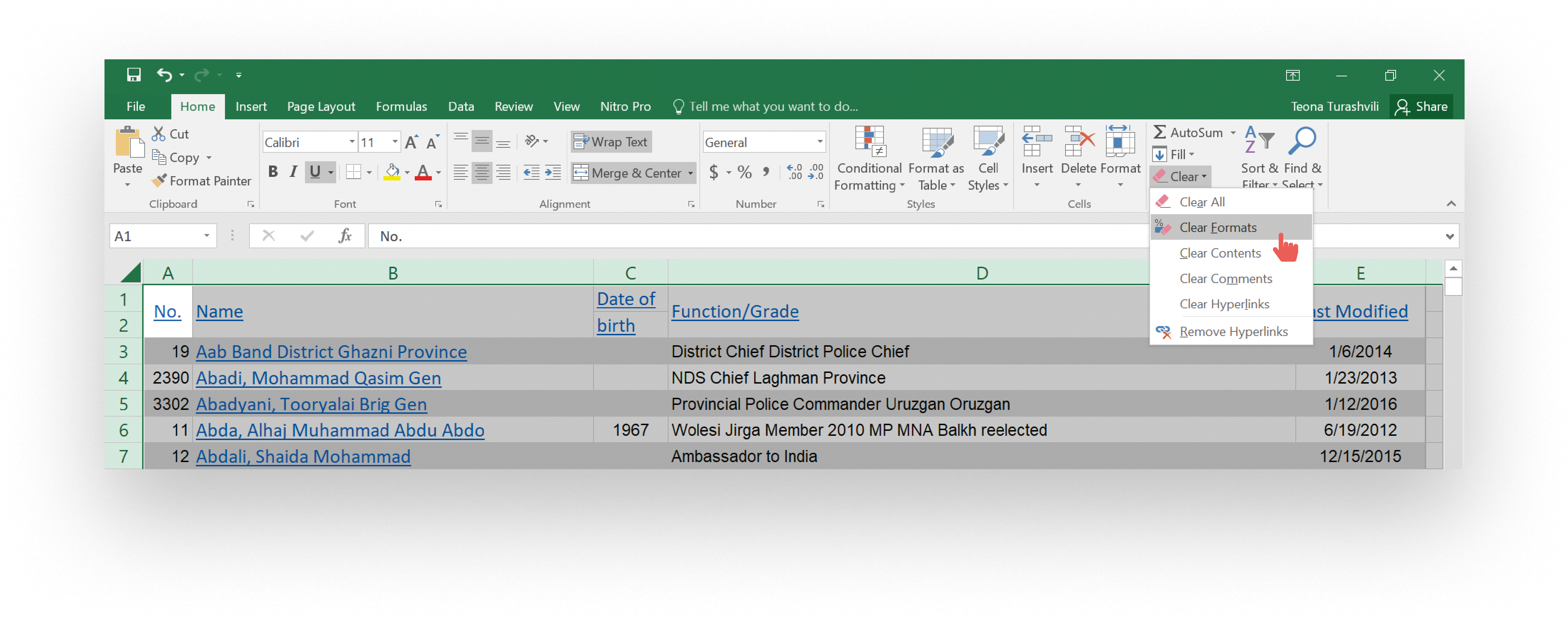Click Decrease Indent icon

pyautogui.click(x=531, y=173)
